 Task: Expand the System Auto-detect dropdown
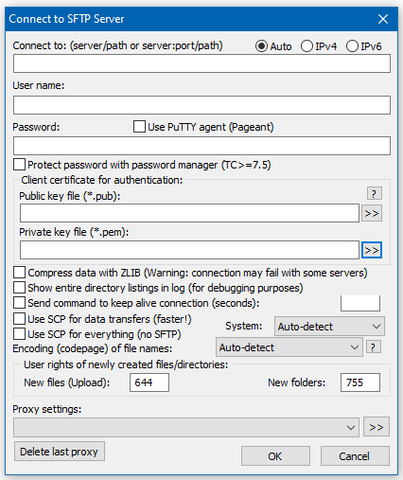[329, 326]
